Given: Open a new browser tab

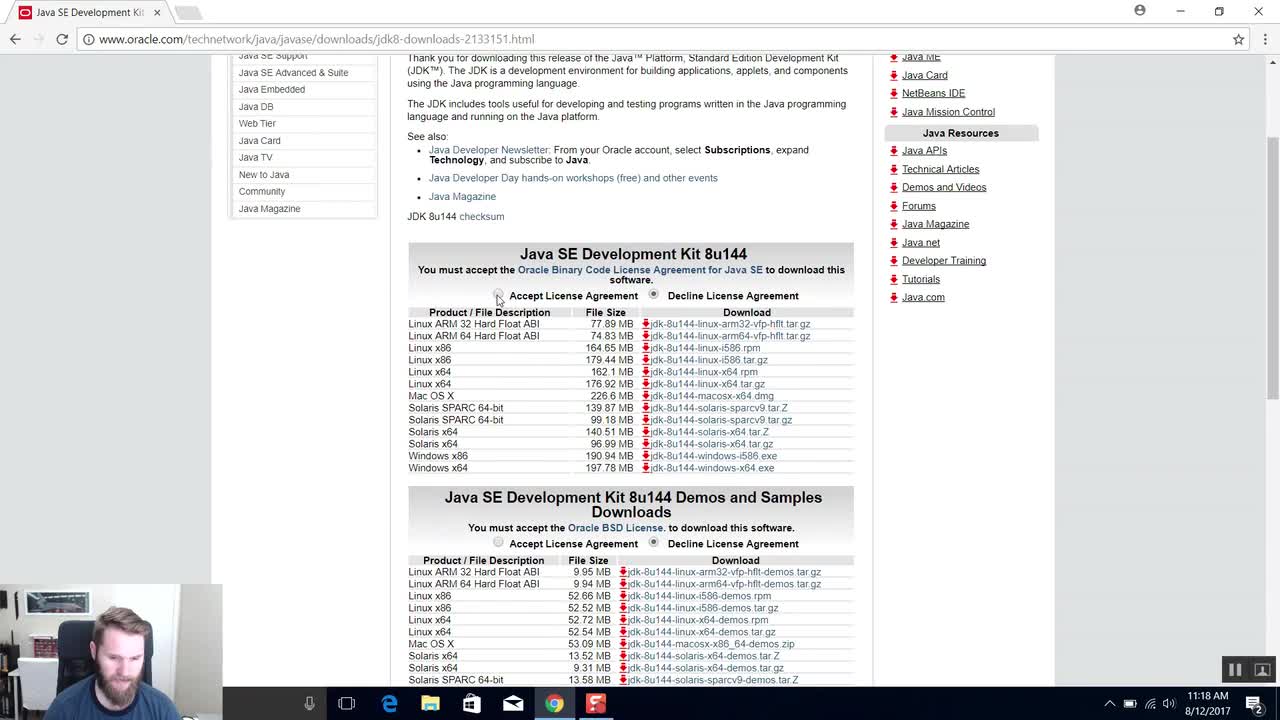Looking at the screenshot, I should click(188, 12).
